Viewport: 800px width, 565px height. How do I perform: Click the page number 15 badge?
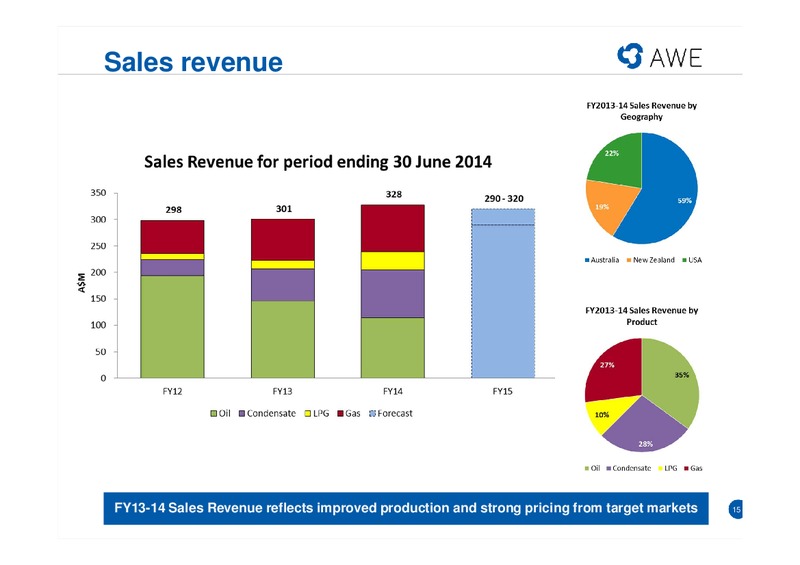point(736,509)
